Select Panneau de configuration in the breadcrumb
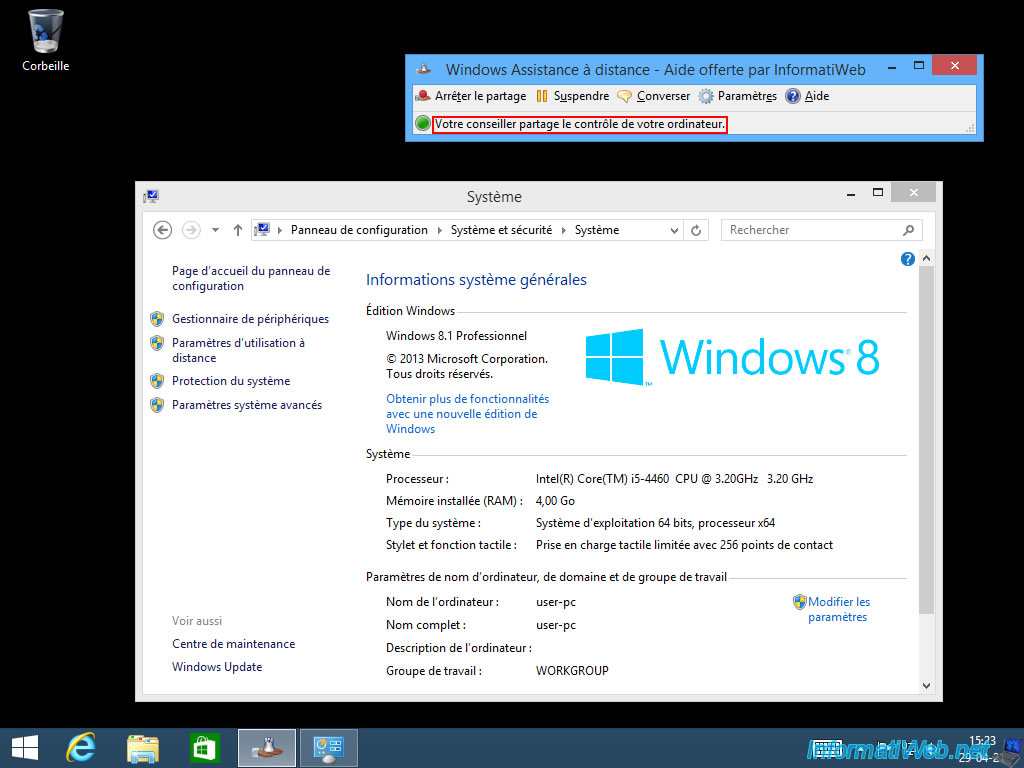The width and height of the screenshot is (1024, 768). 359,230
